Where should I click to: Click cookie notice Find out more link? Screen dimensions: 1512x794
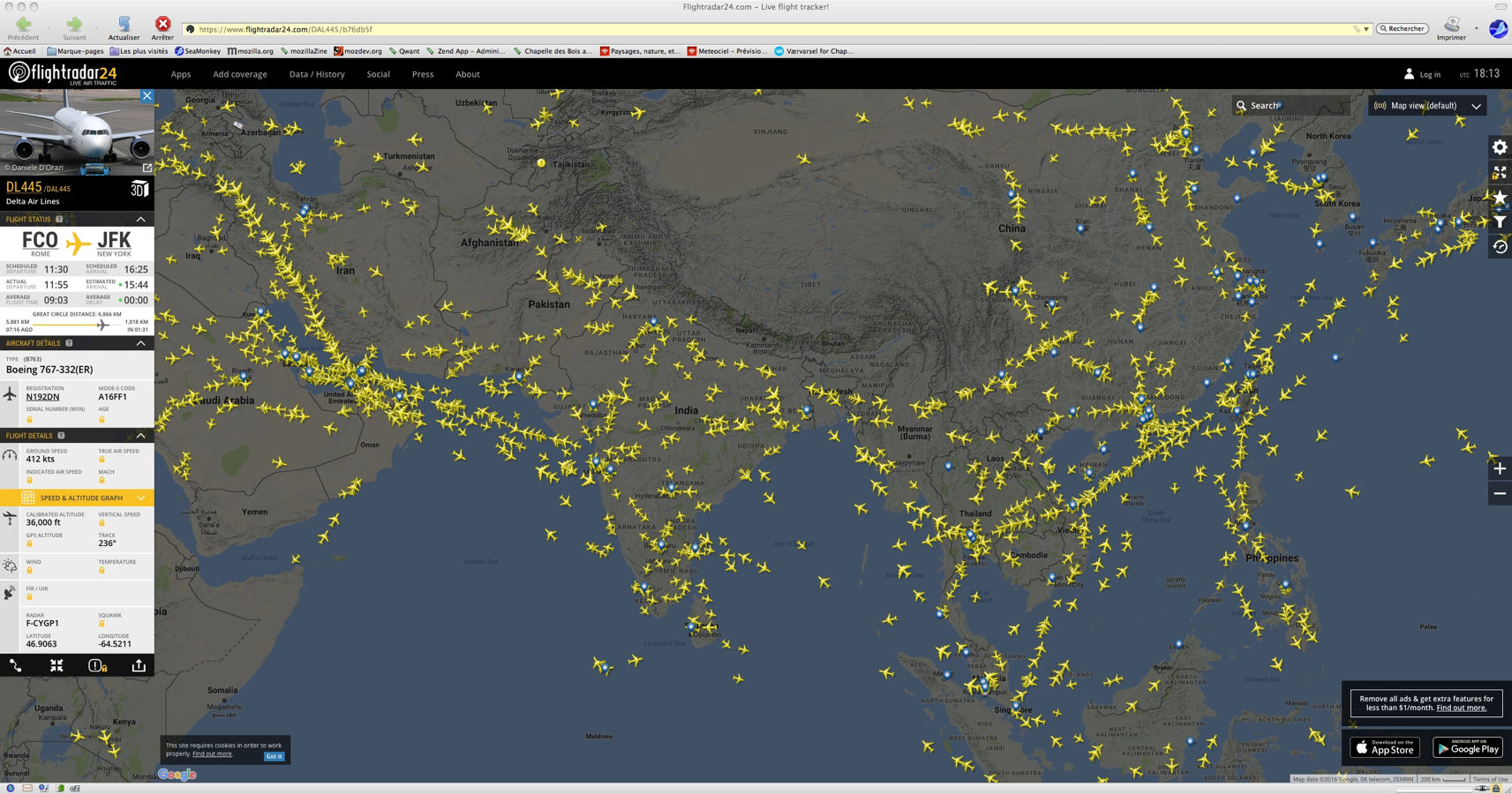pyautogui.click(x=213, y=754)
